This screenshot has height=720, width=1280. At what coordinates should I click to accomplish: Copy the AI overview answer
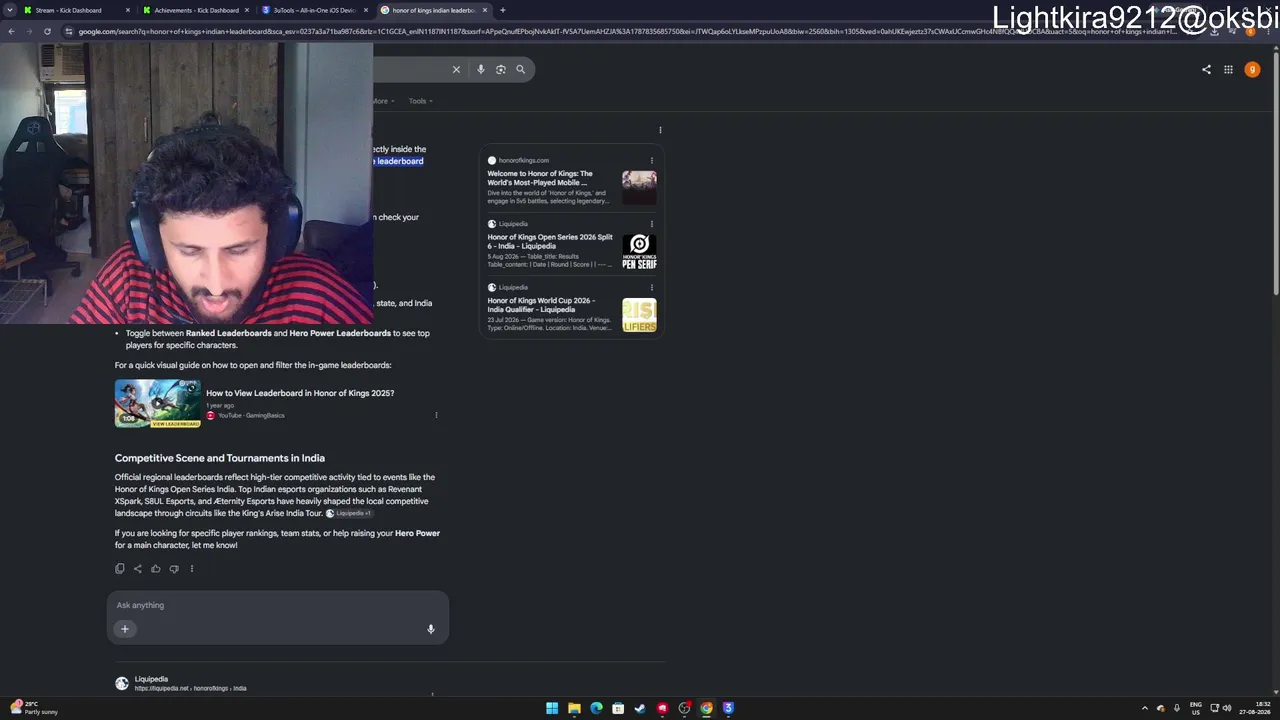(x=120, y=569)
